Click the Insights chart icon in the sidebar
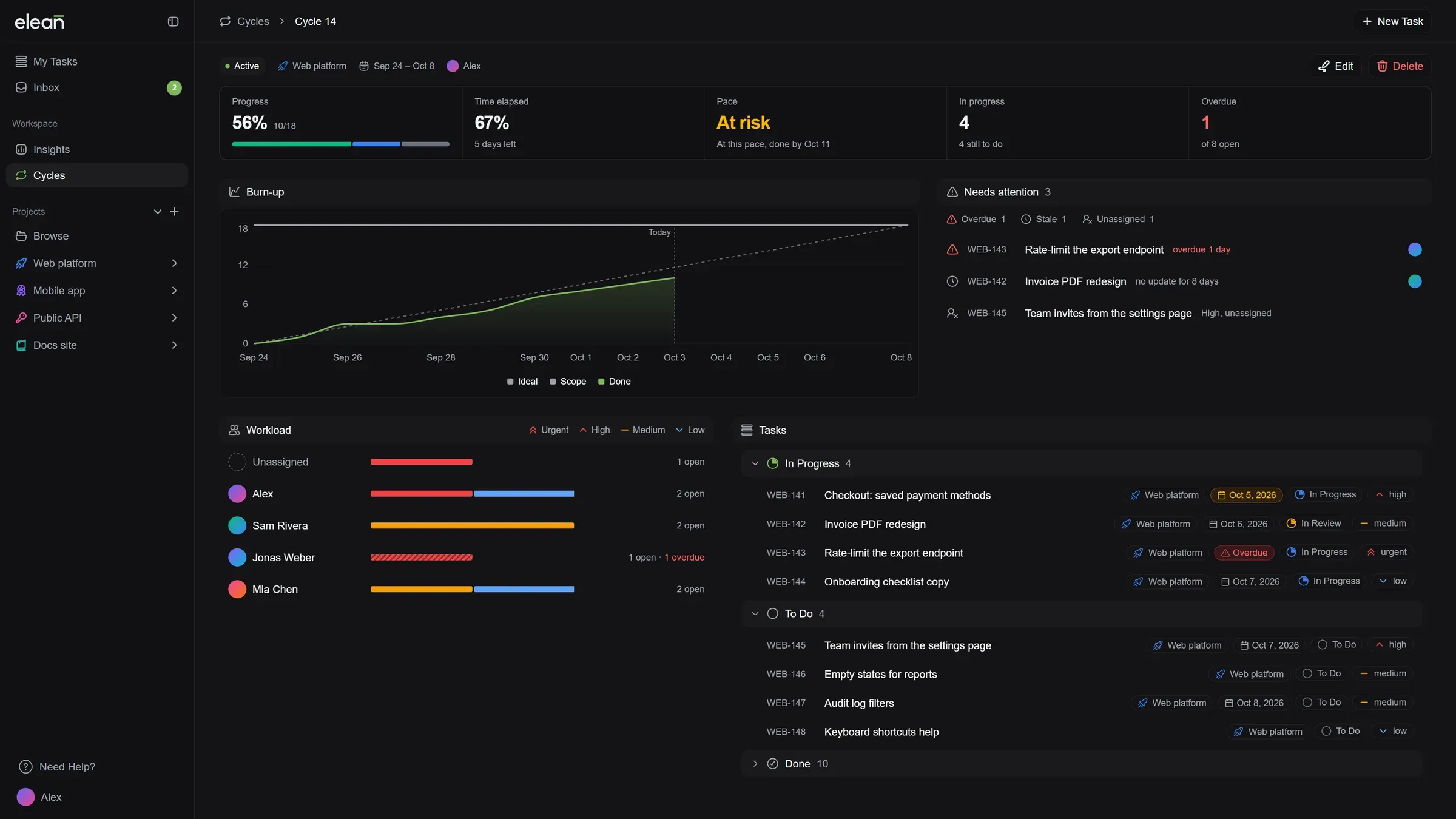Screen dimensions: 1456x819 click(x=21, y=149)
